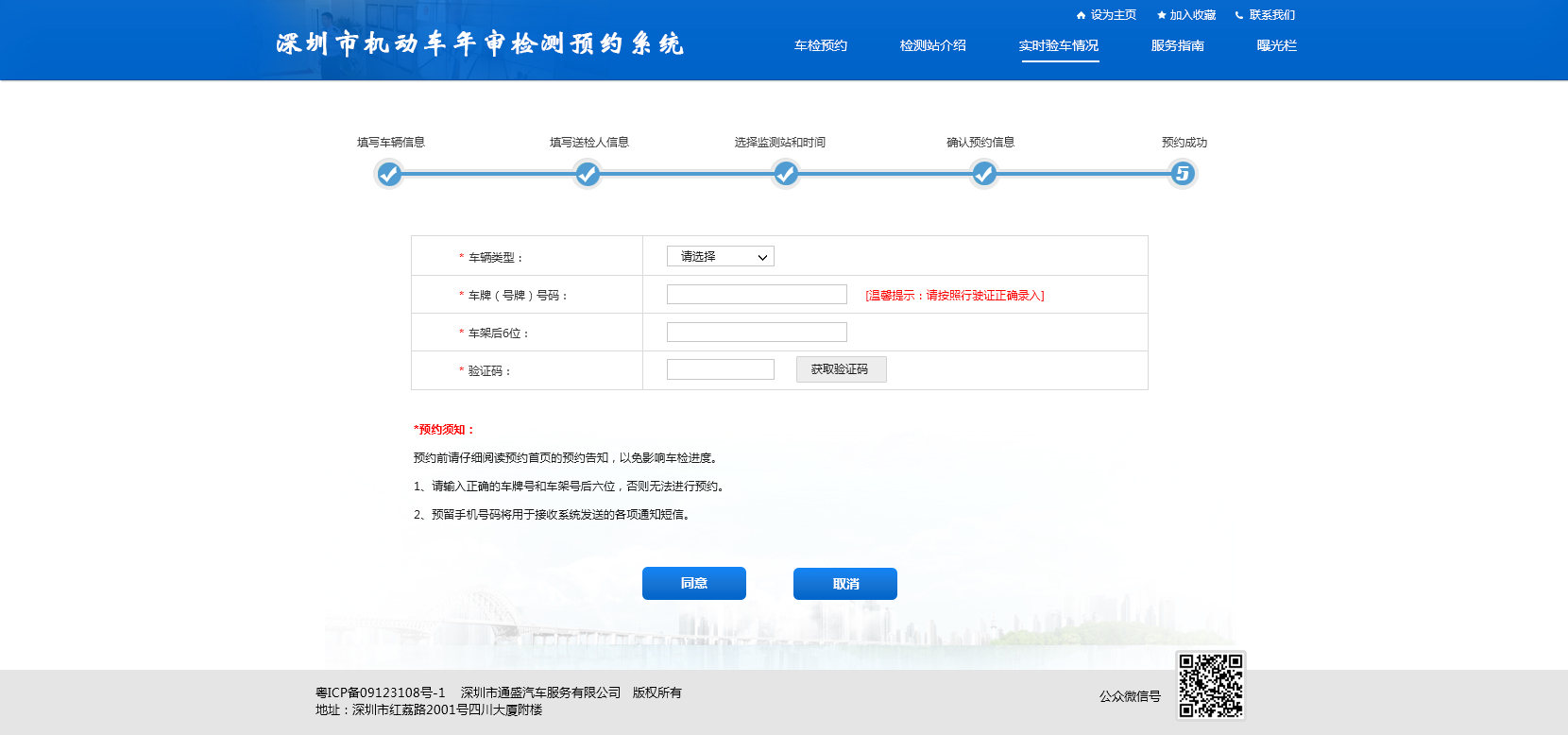The width and height of the screenshot is (1568, 735).
Task: Go to the 检测站介绍 page
Action: click(x=932, y=45)
